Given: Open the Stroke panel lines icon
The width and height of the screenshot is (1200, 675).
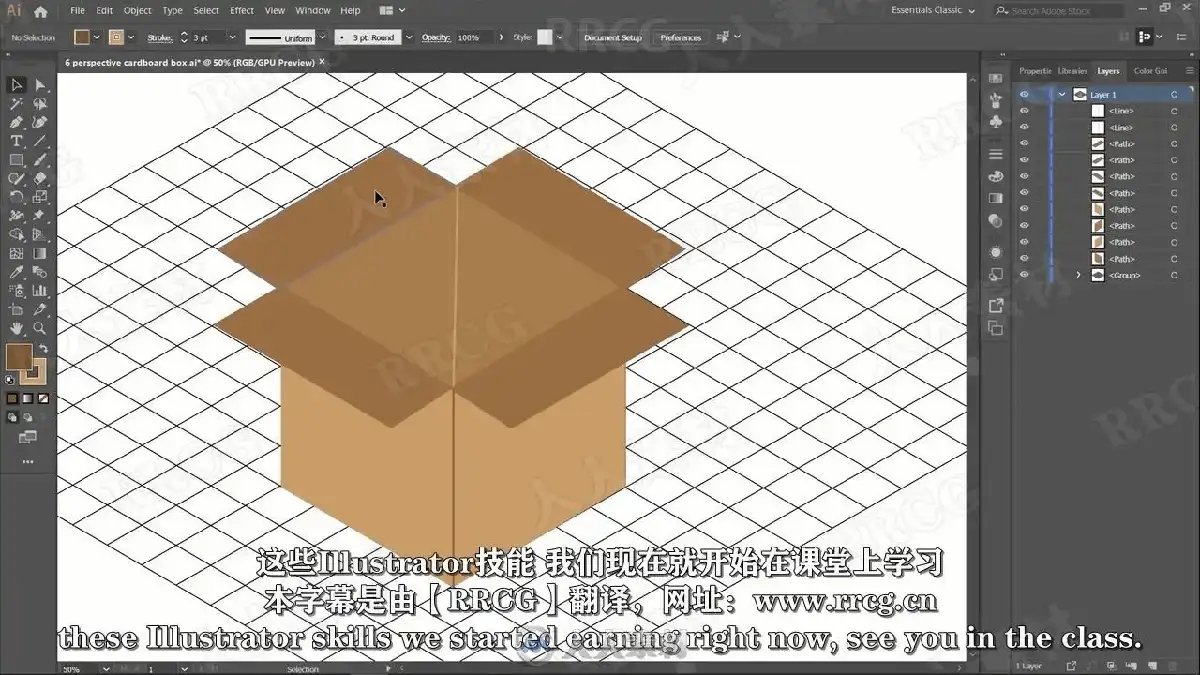Looking at the screenshot, I should [995, 154].
